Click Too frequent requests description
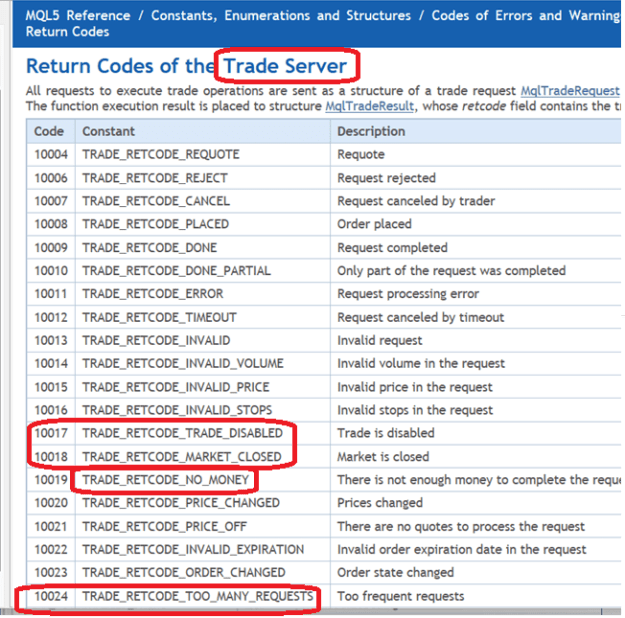This screenshot has width=625, height=618. pos(401,596)
